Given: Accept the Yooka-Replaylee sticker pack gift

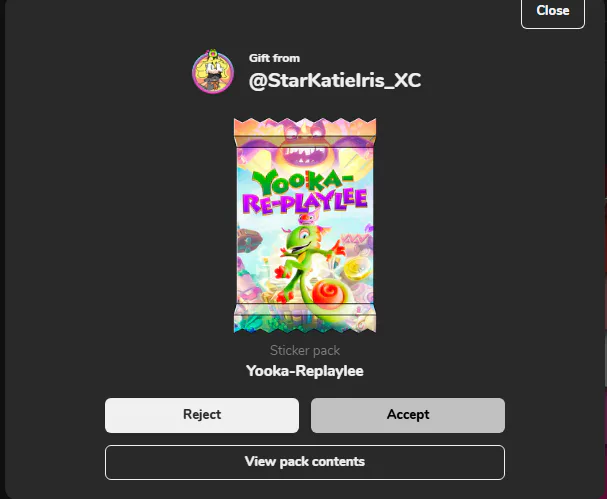Looking at the screenshot, I should click(x=408, y=415).
